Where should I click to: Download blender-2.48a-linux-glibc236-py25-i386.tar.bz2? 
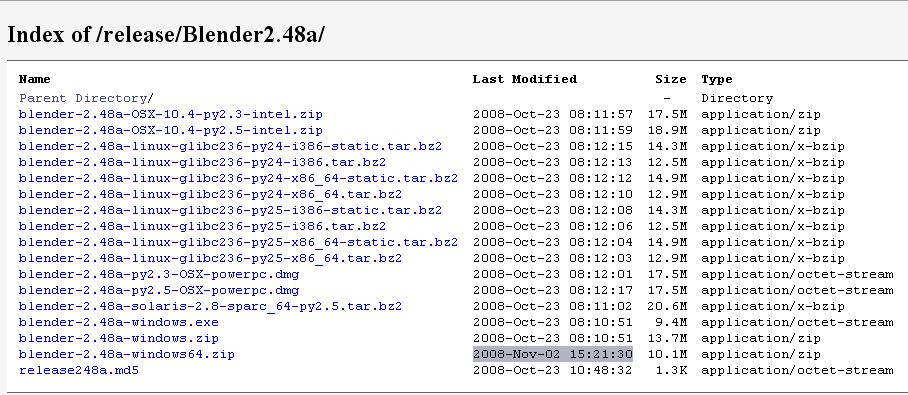point(202,226)
